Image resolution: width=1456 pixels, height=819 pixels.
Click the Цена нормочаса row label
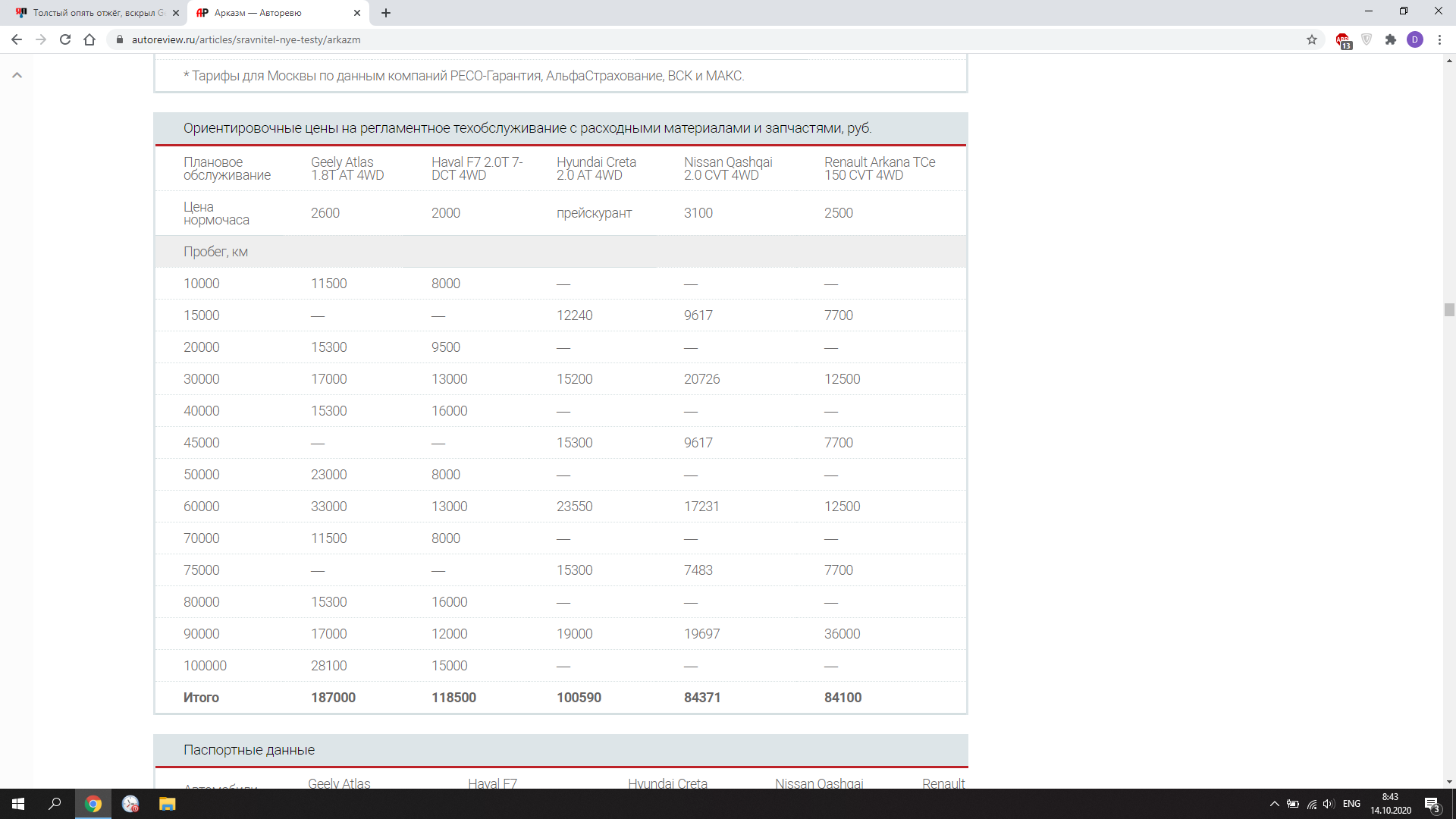[x=216, y=213]
